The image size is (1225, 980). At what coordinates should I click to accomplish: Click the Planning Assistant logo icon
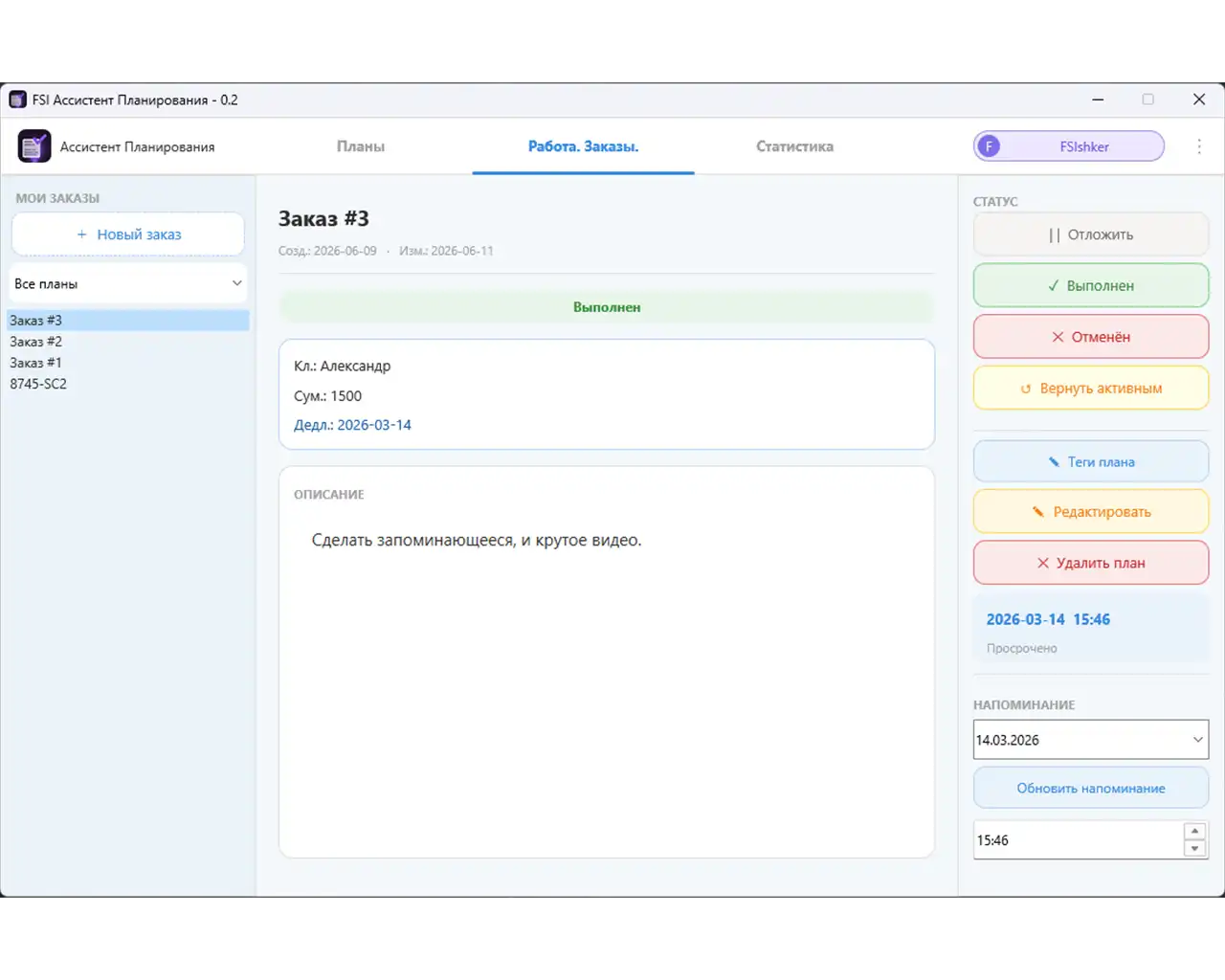pyautogui.click(x=34, y=146)
